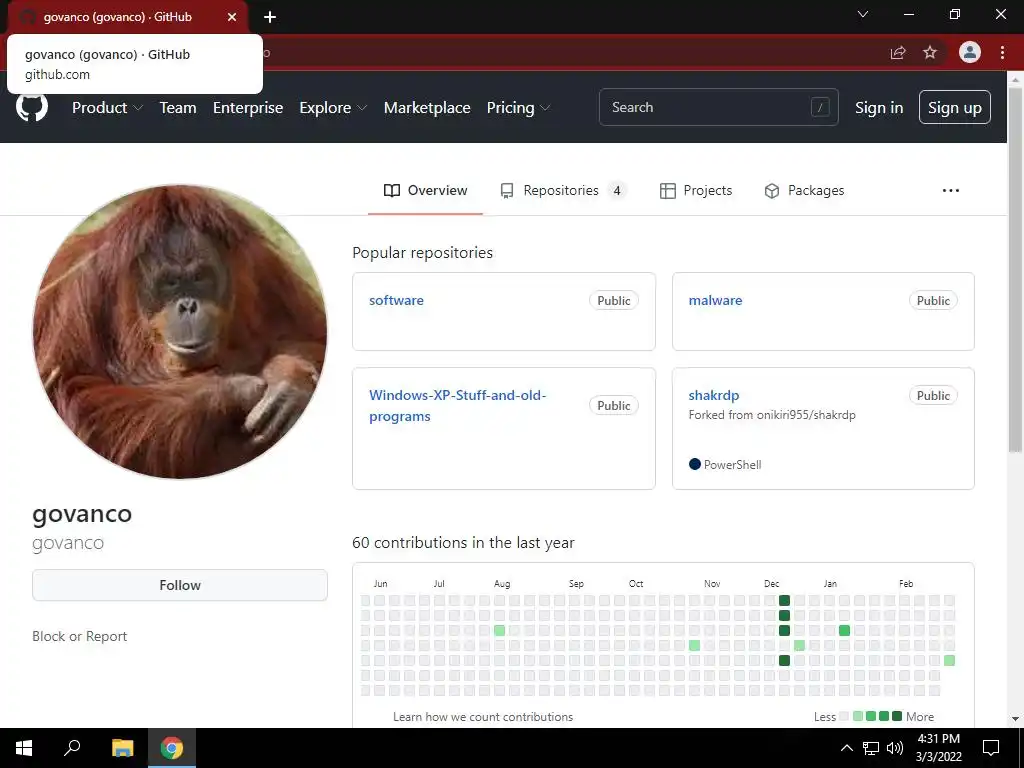Viewport: 1024px width, 768px height.
Task: Open File Explorer from taskbar
Action: [122, 748]
